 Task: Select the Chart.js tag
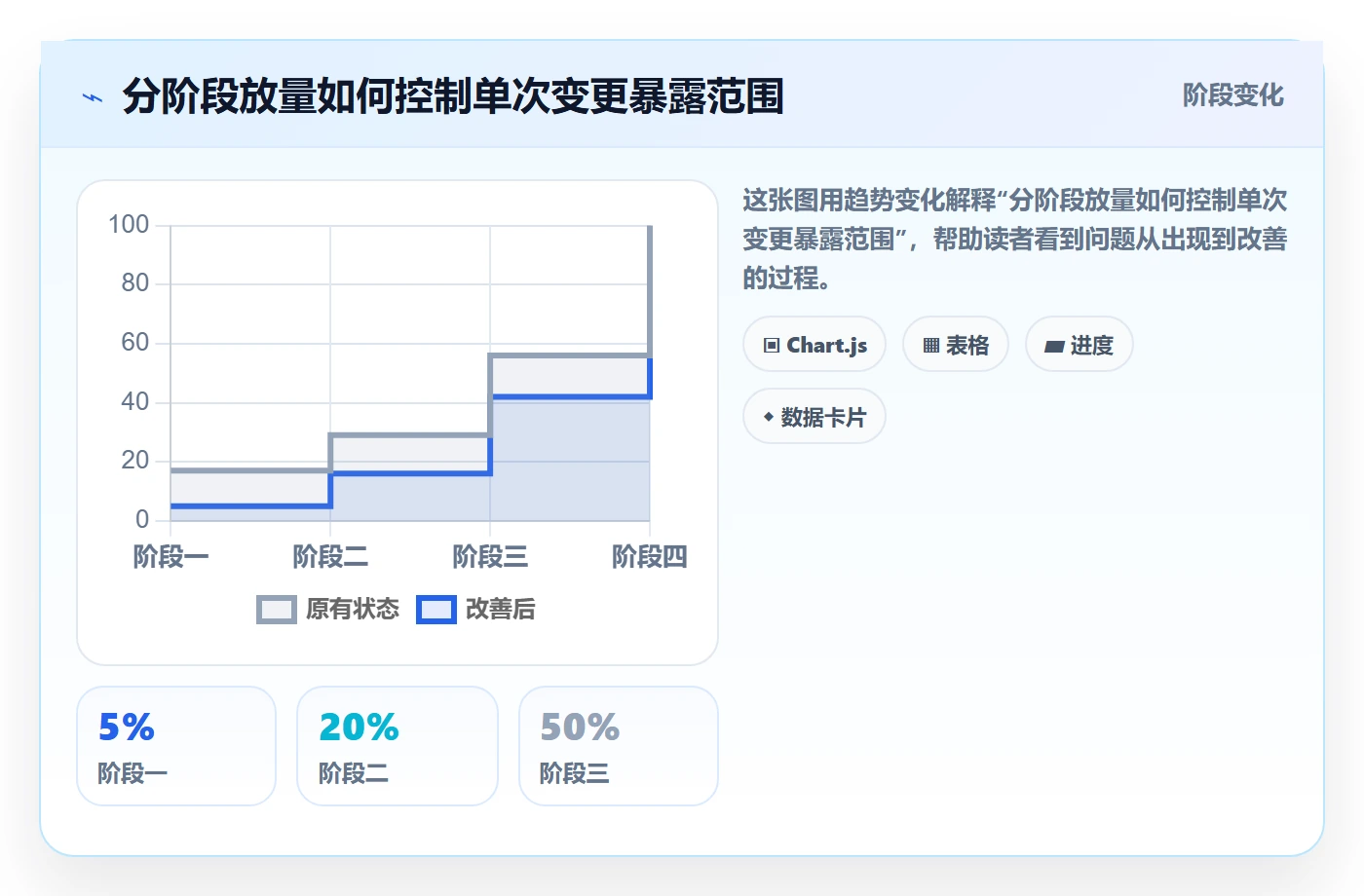tap(815, 345)
